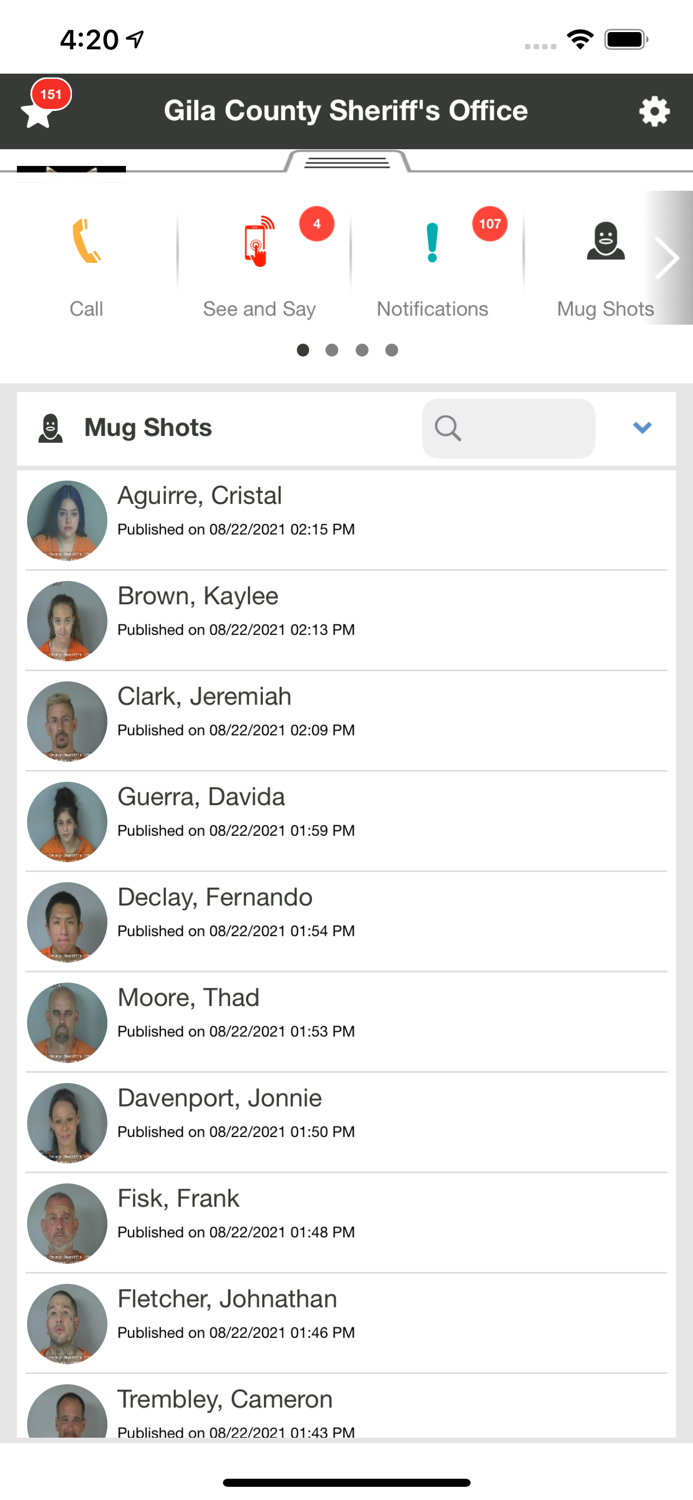Select third carousel page dot
Screen dimensions: 693x1500
[362, 350]
